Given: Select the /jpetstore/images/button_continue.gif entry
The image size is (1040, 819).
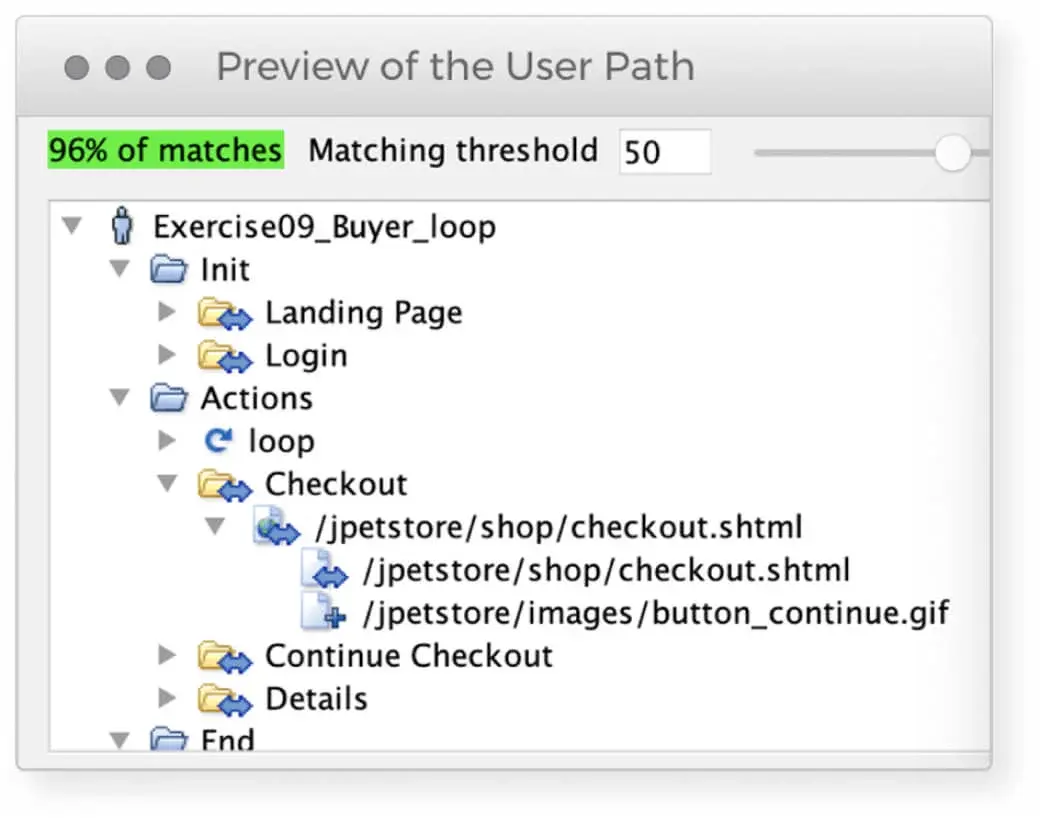Looking at the screenshot, I should pyautogui.click(x=656, y=612).
